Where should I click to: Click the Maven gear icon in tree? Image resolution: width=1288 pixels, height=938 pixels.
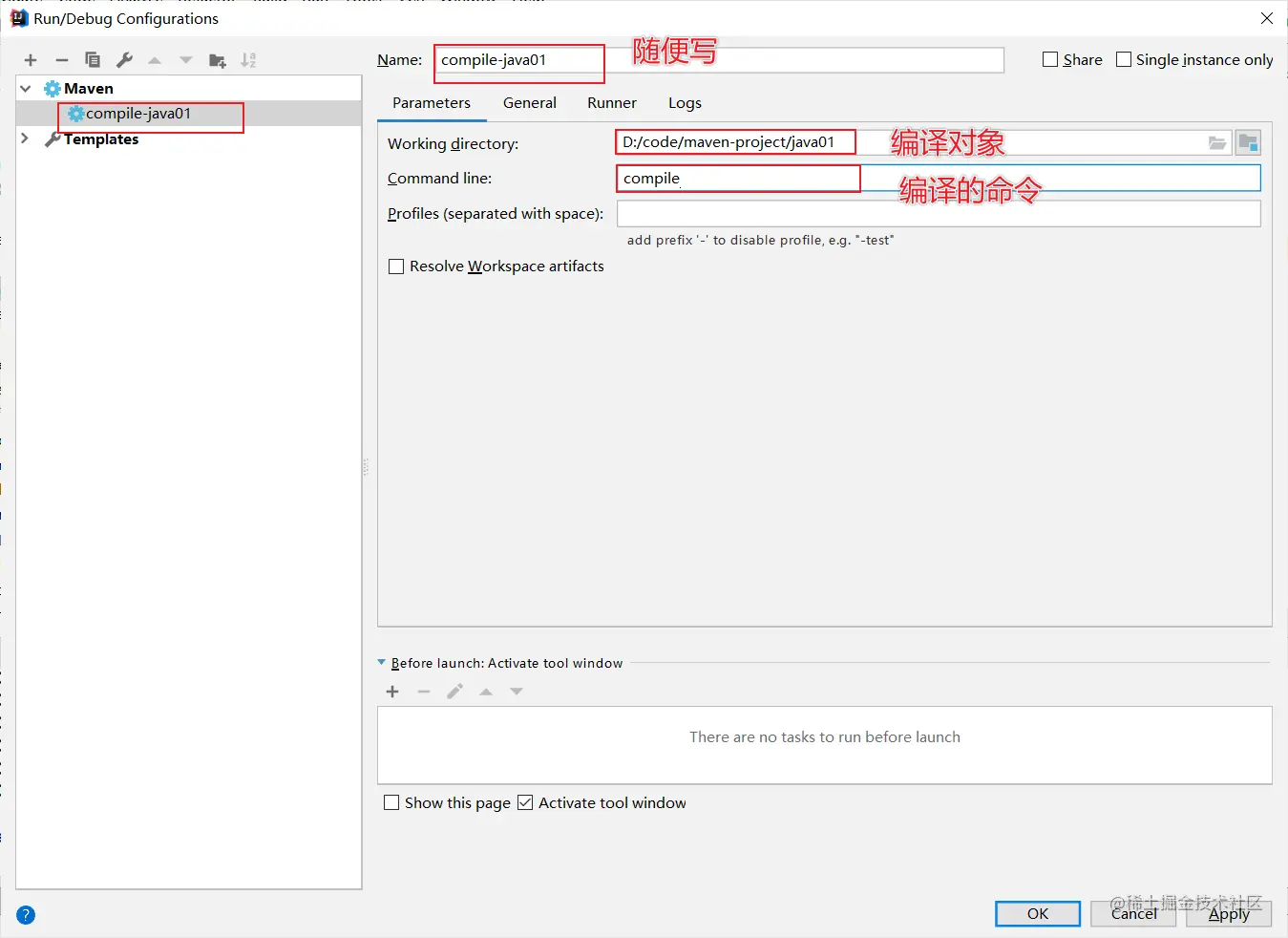(53, 89)
